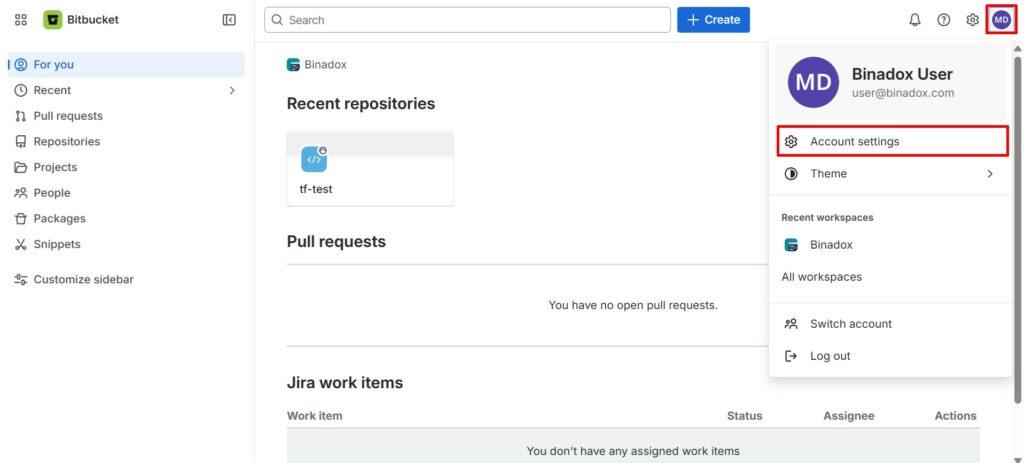This screenshot has width=1024, height=463.
Task: Open the app switcher grid icon
Action: coord(21,20)
